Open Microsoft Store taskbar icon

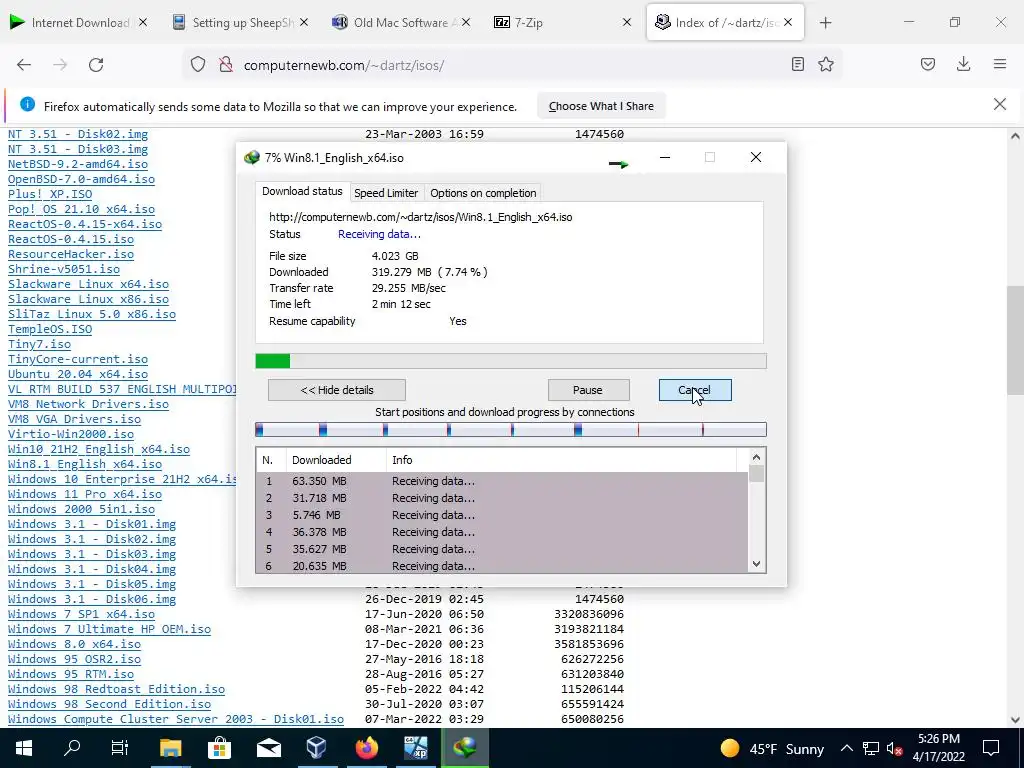pos(219,748)
